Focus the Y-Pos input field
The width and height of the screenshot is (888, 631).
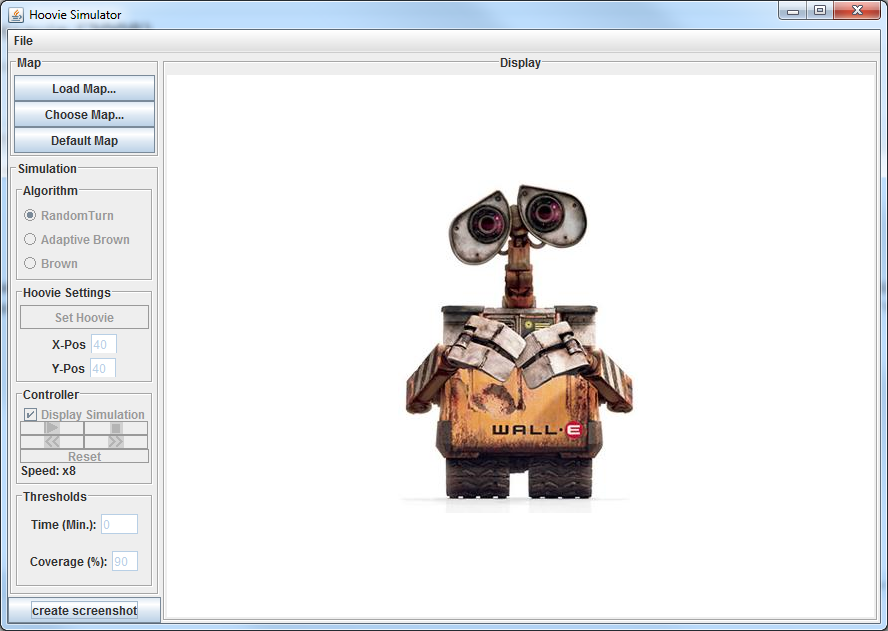103,369
